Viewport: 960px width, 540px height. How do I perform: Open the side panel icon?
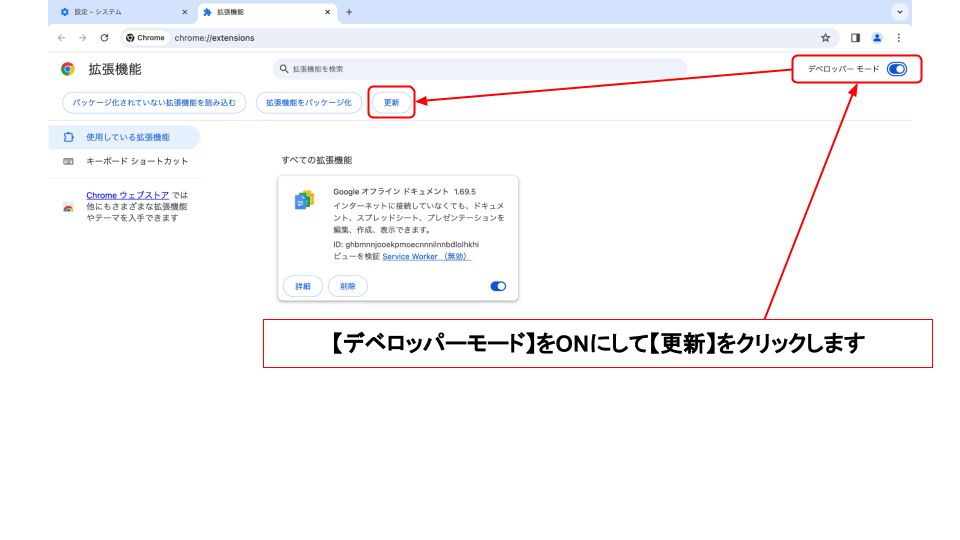[855, 38]
